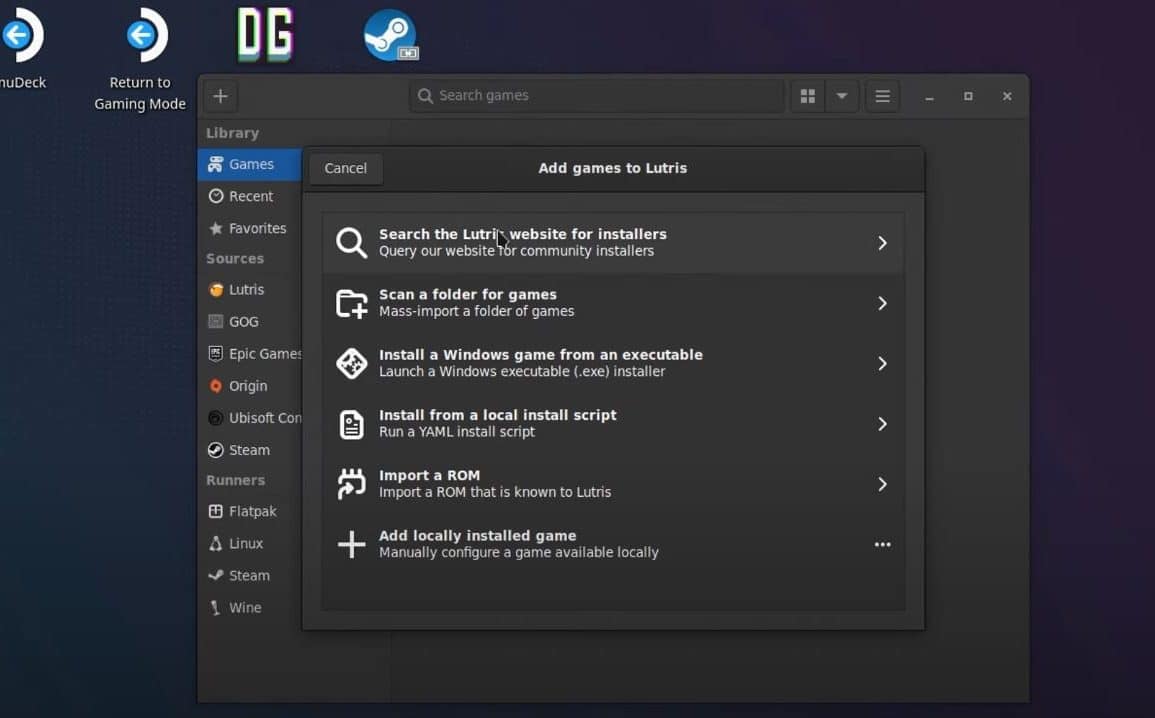Expand chevron on Import a ROM row
Image resolution: width=1155 pixels, height=718 pixels.
(882, 484)
